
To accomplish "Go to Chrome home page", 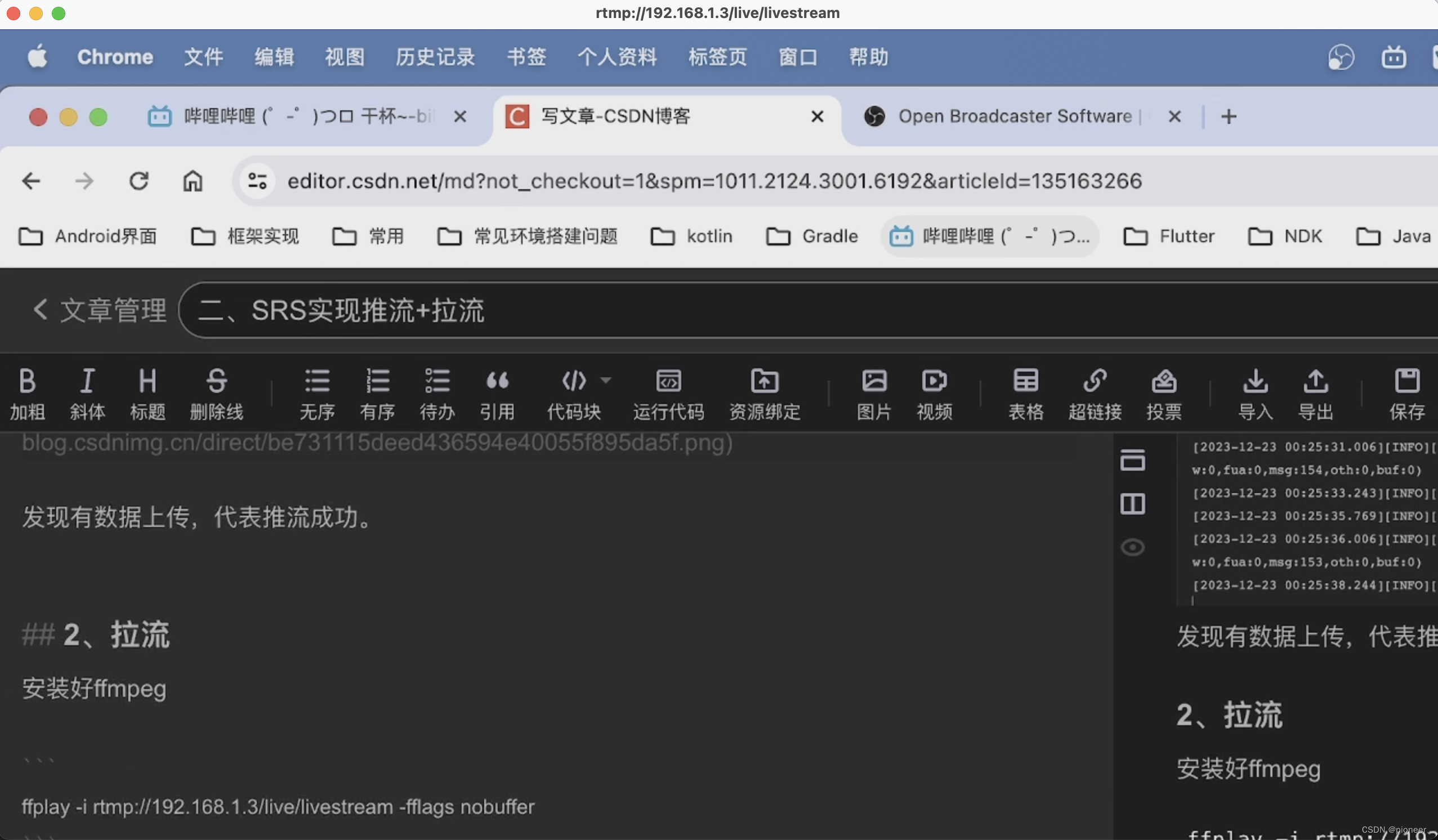I will click(193, 181).
